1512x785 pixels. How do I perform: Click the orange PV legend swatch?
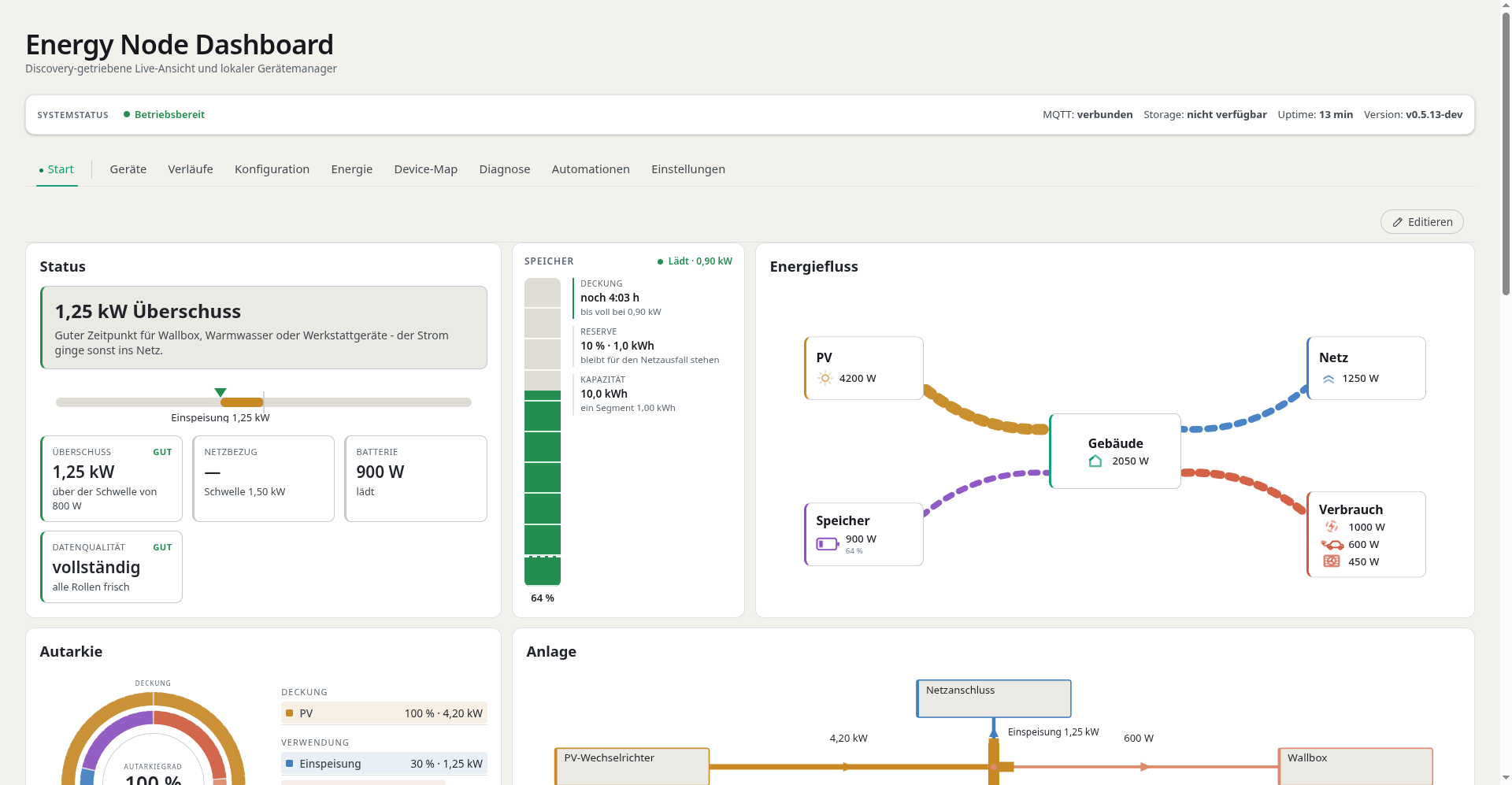pos(290,713)
